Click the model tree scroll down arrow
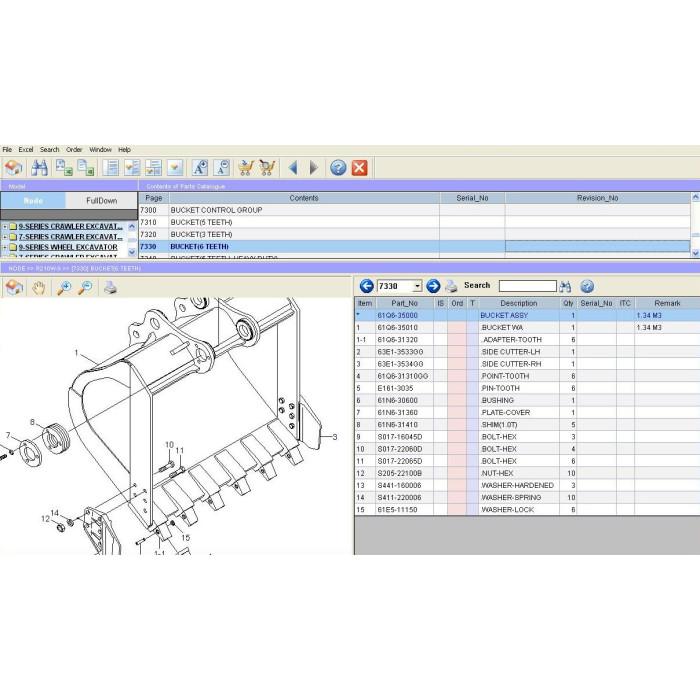This screenshot has width=700, height=700. pyautogui.click(x=132, y=252)
